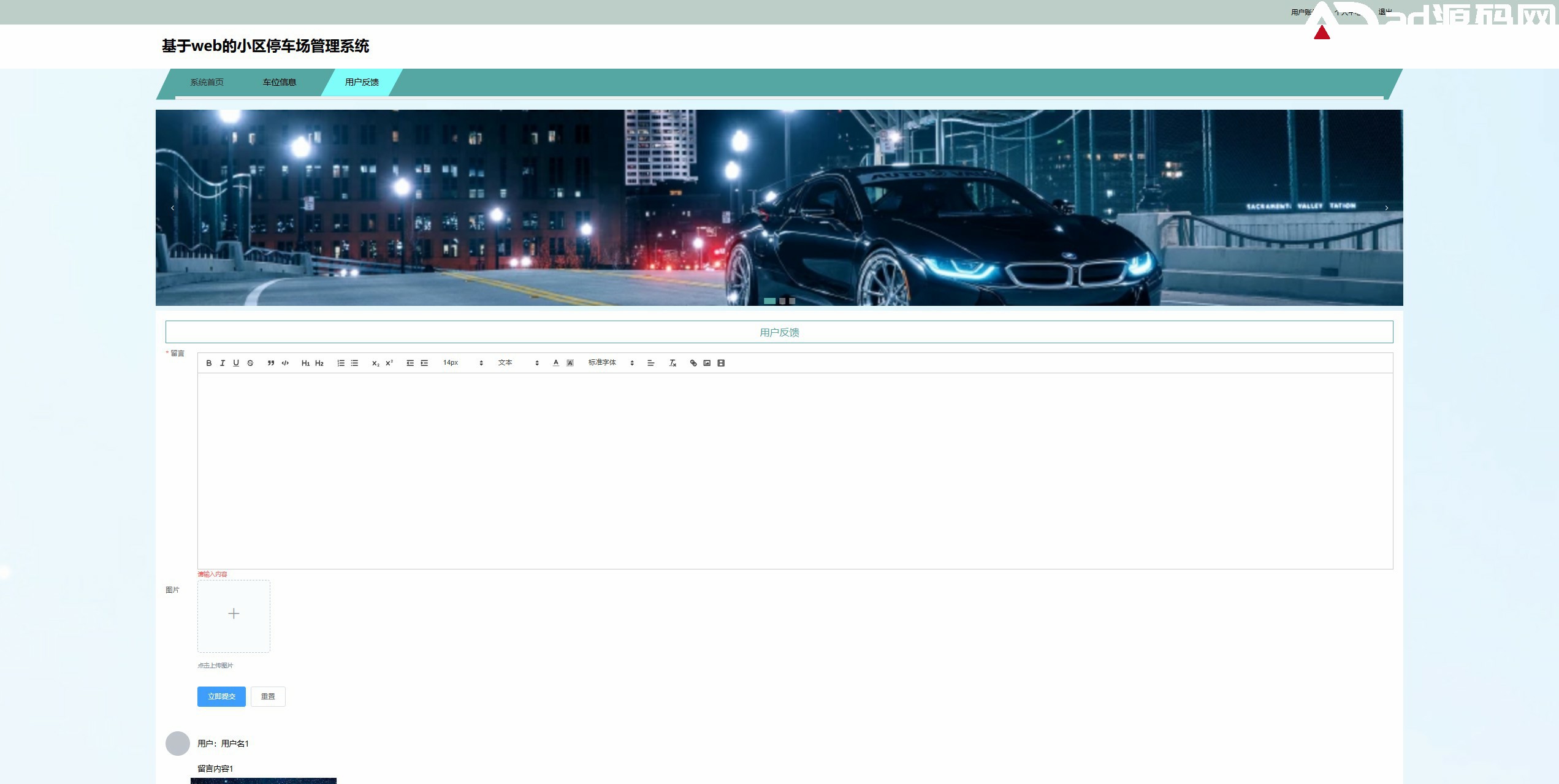Insert a hyperlink via link icon
Screen dimensions: 1559x784
[x=693, y=363]
